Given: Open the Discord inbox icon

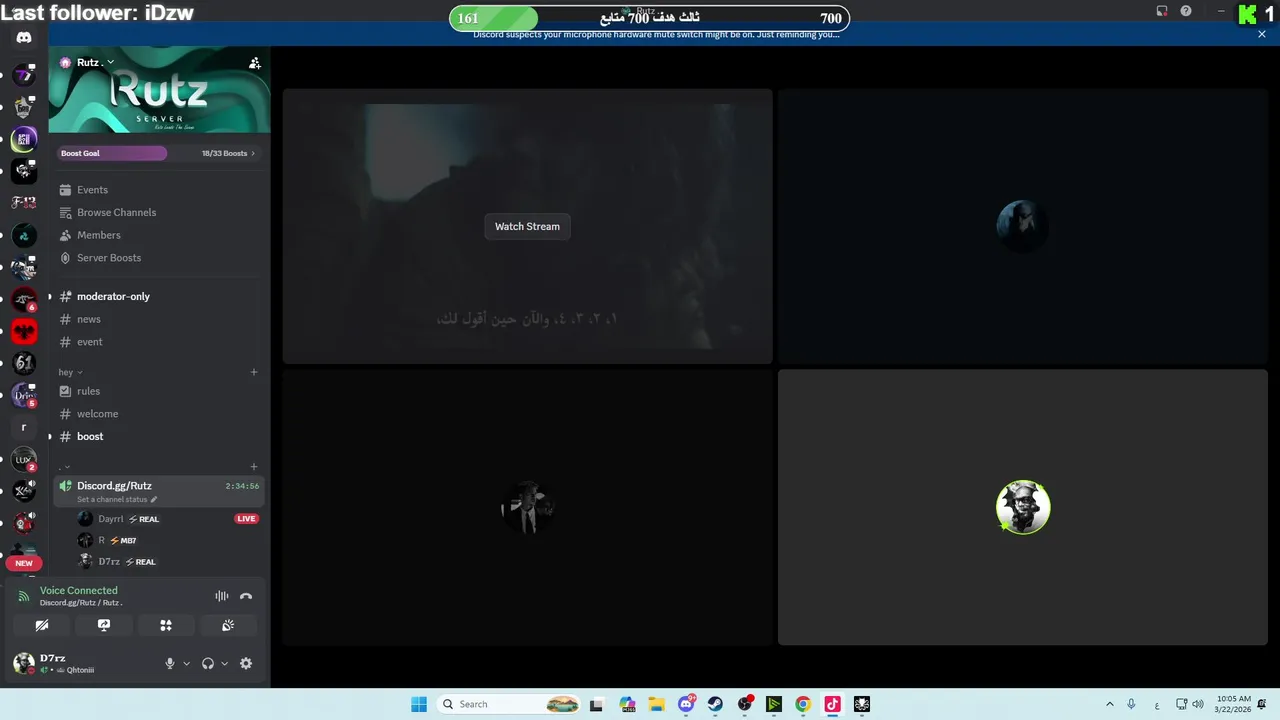Looking at the screenshot, I should point(1162,11).
